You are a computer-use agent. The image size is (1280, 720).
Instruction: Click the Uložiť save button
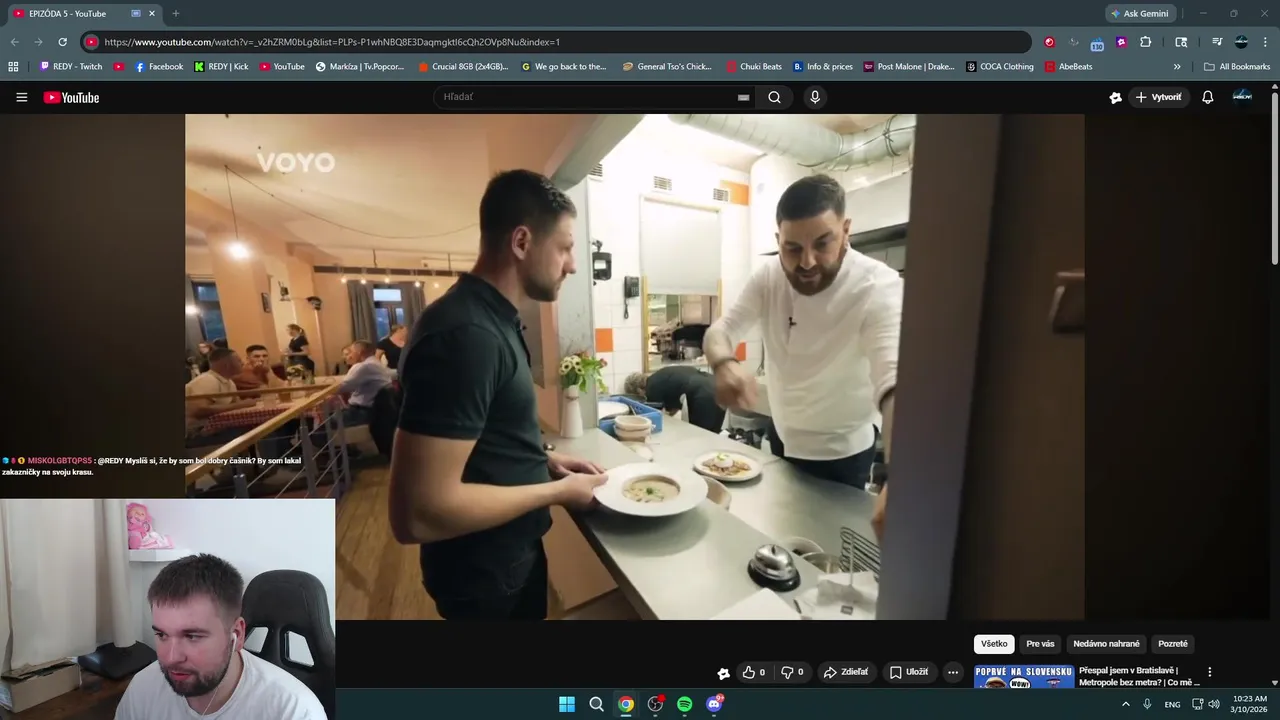(909, 672)
